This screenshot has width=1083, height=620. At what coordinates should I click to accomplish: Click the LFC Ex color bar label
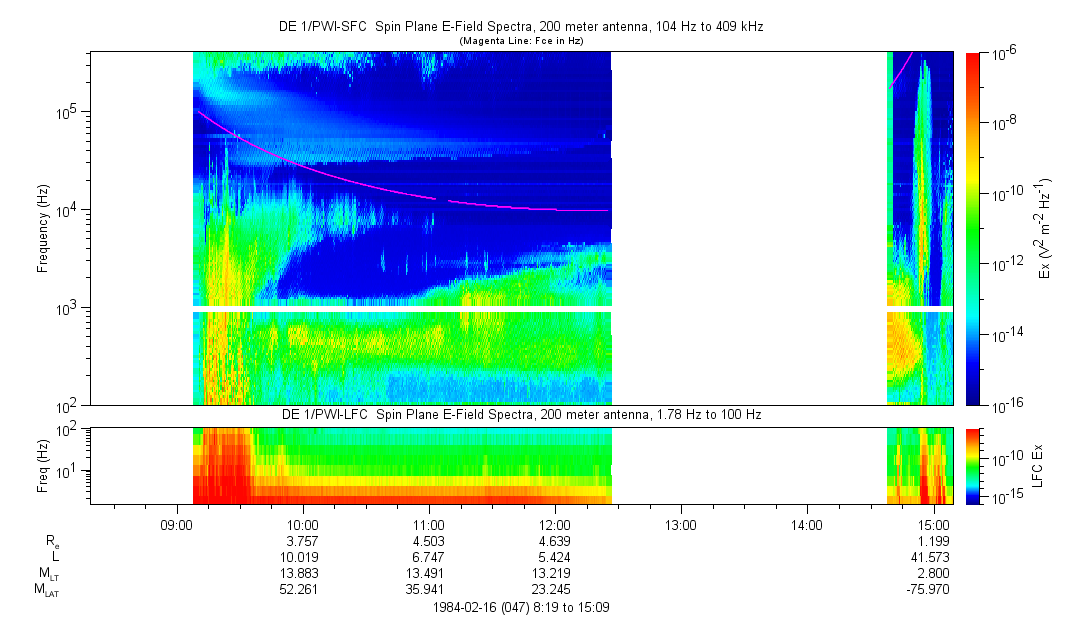tap(1040, 465)
